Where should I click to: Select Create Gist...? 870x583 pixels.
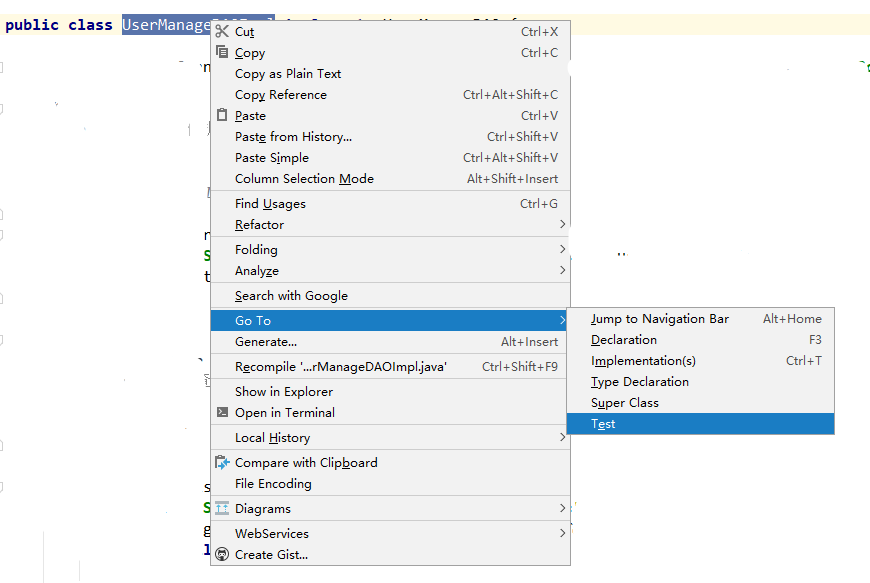[390, 555]
